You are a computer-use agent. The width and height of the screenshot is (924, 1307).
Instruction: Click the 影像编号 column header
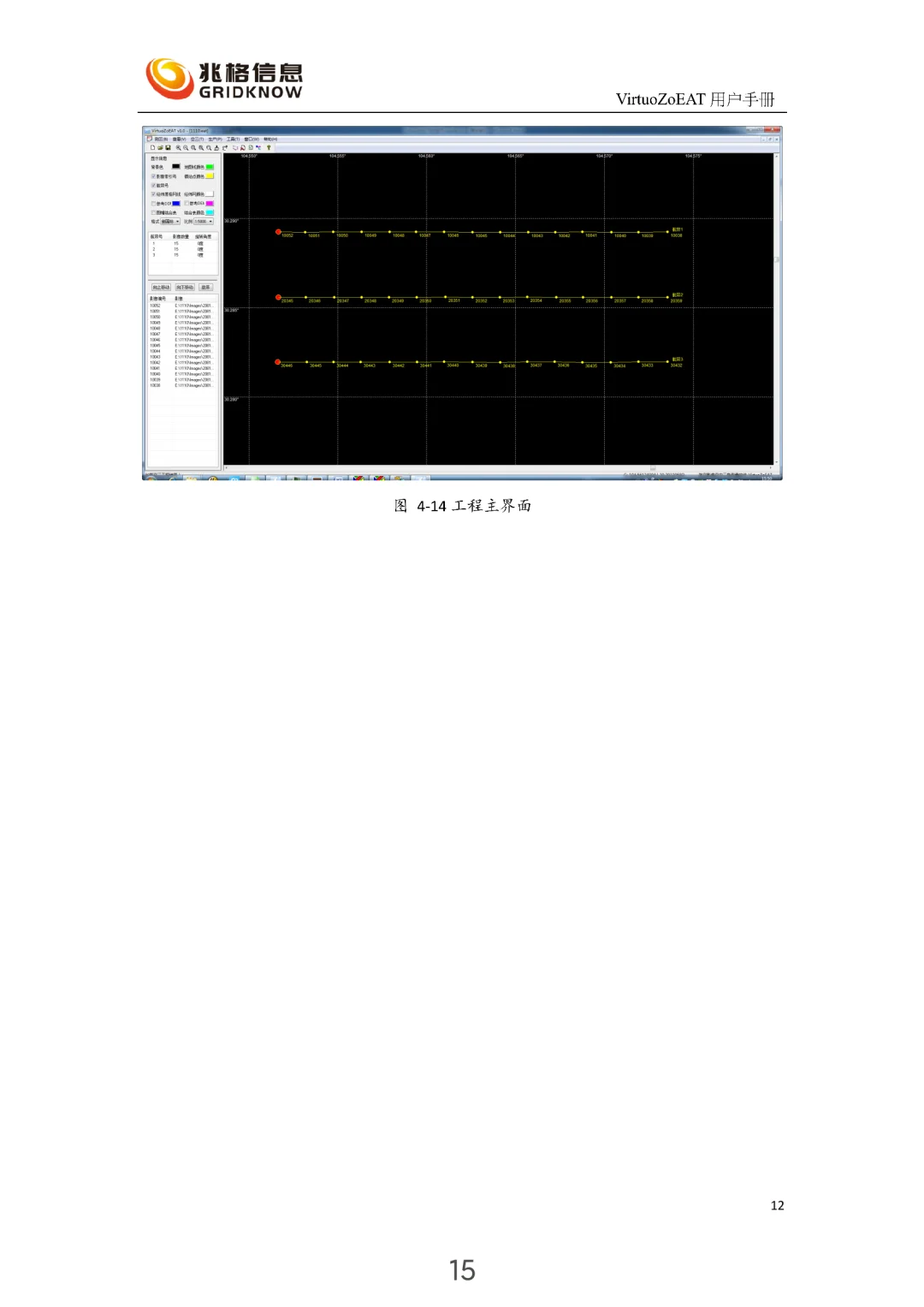tap(157, 299)
